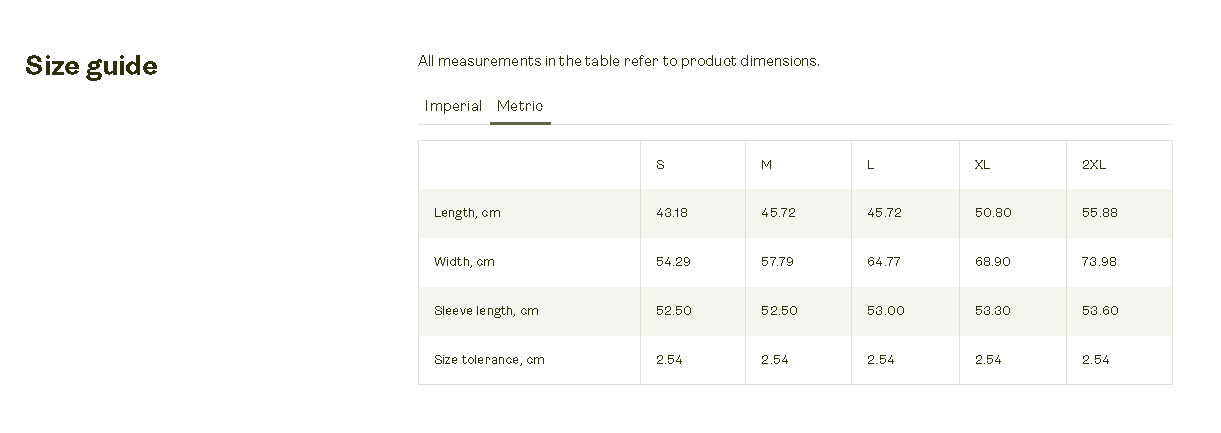1221x433 pixels.
Task: Click the Size guide heading
Action: click(91, 66)
